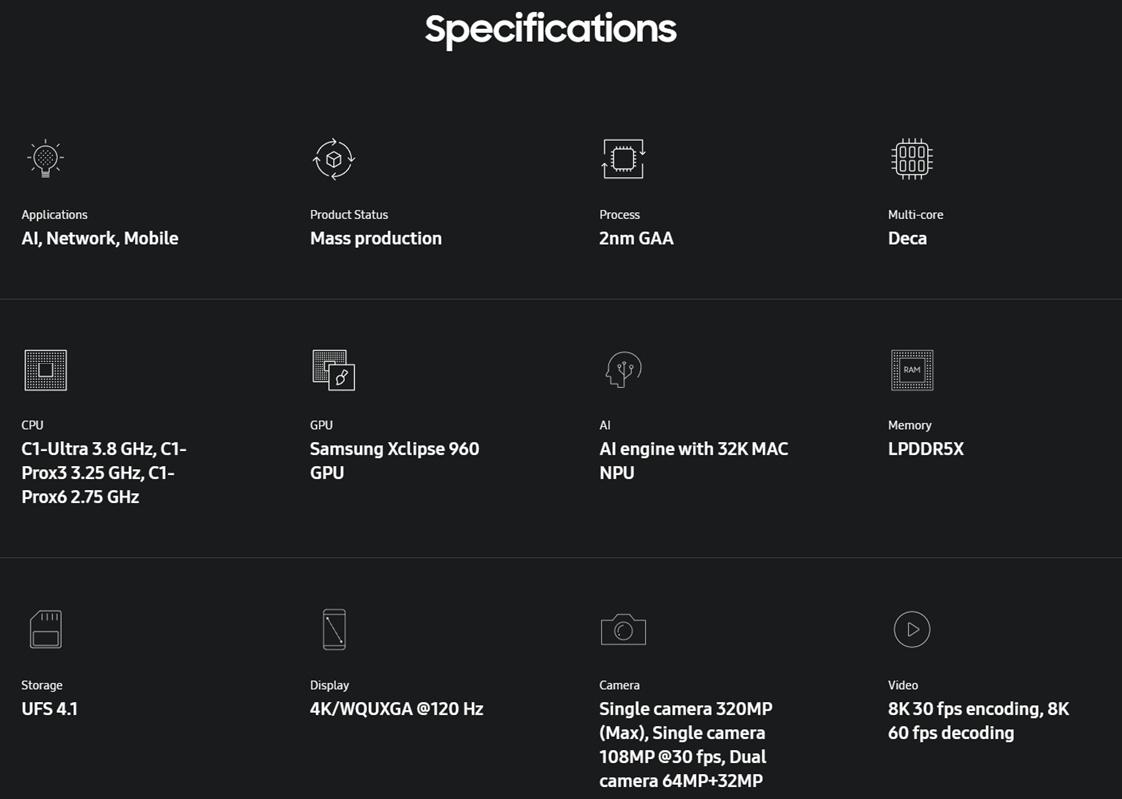
Task: Click the Process chip icon
Action: (x=623, y=159)
